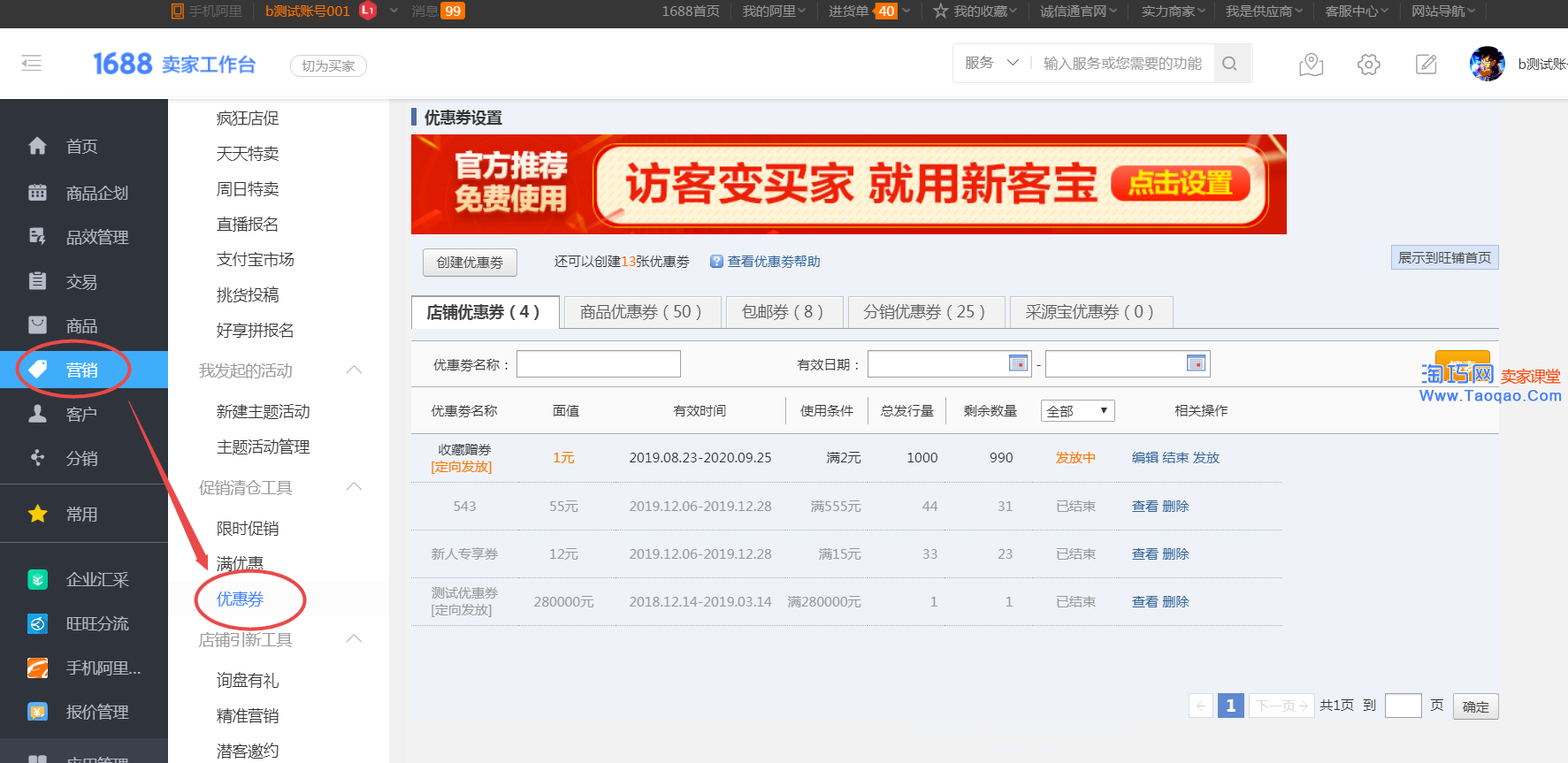This screenshot has height=763, width=1568.
Task: Select 优惠券 in the side menu
Action: point(240,599)
